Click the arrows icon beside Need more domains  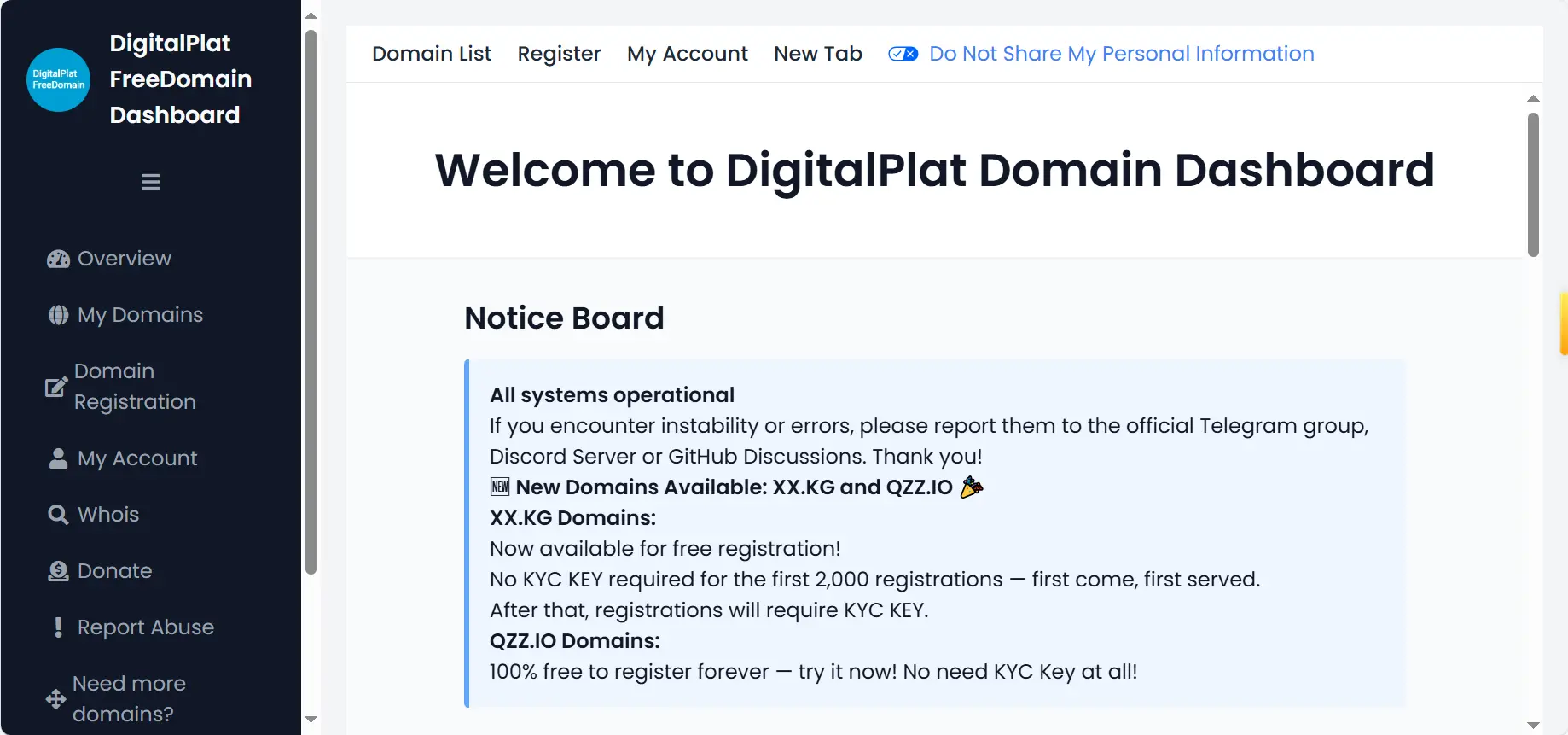point(55,699)
